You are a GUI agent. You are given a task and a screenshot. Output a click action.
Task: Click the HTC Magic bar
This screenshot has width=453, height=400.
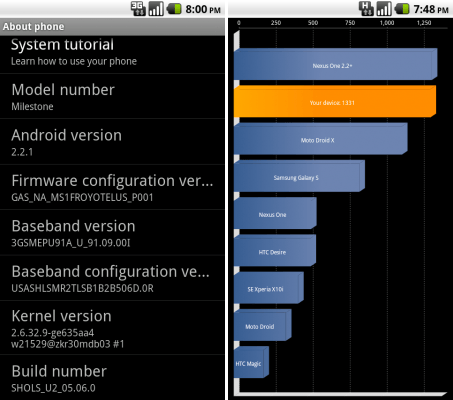click(x=251, y=362)
